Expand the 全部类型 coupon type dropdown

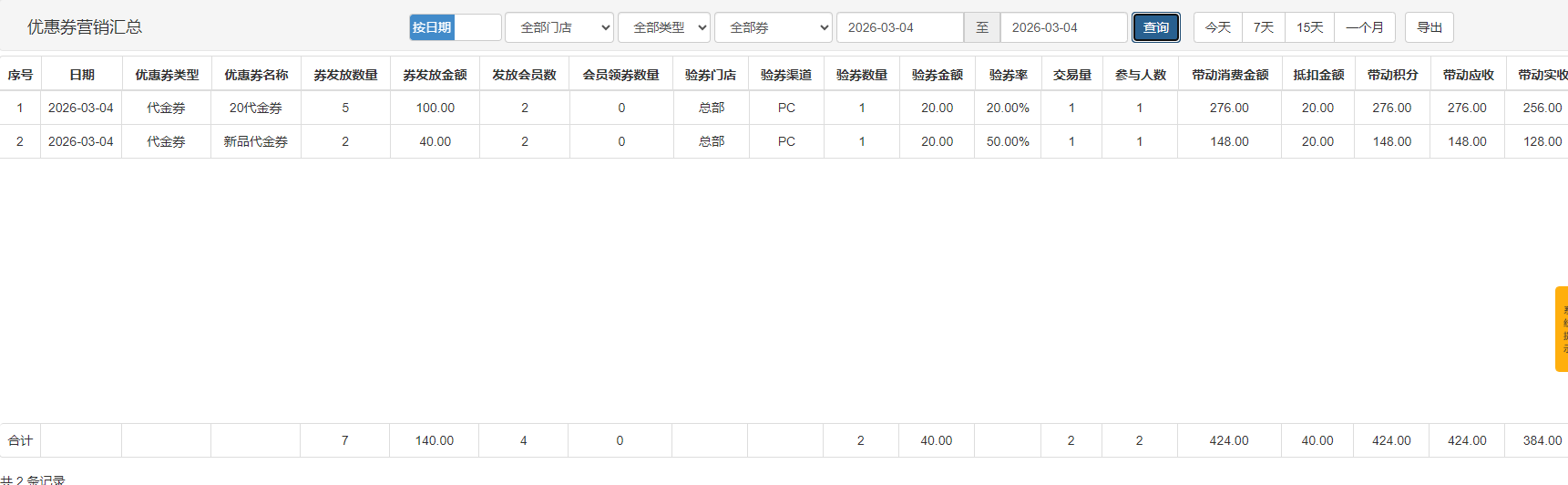pos(663,27)
